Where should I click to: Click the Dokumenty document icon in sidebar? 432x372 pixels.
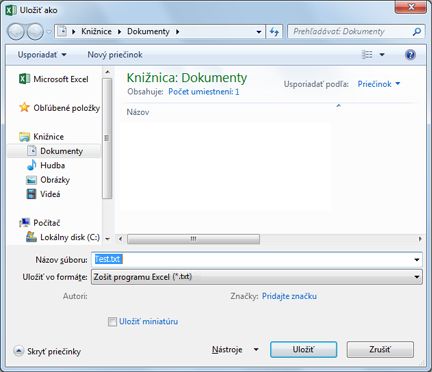coord(32,151)
